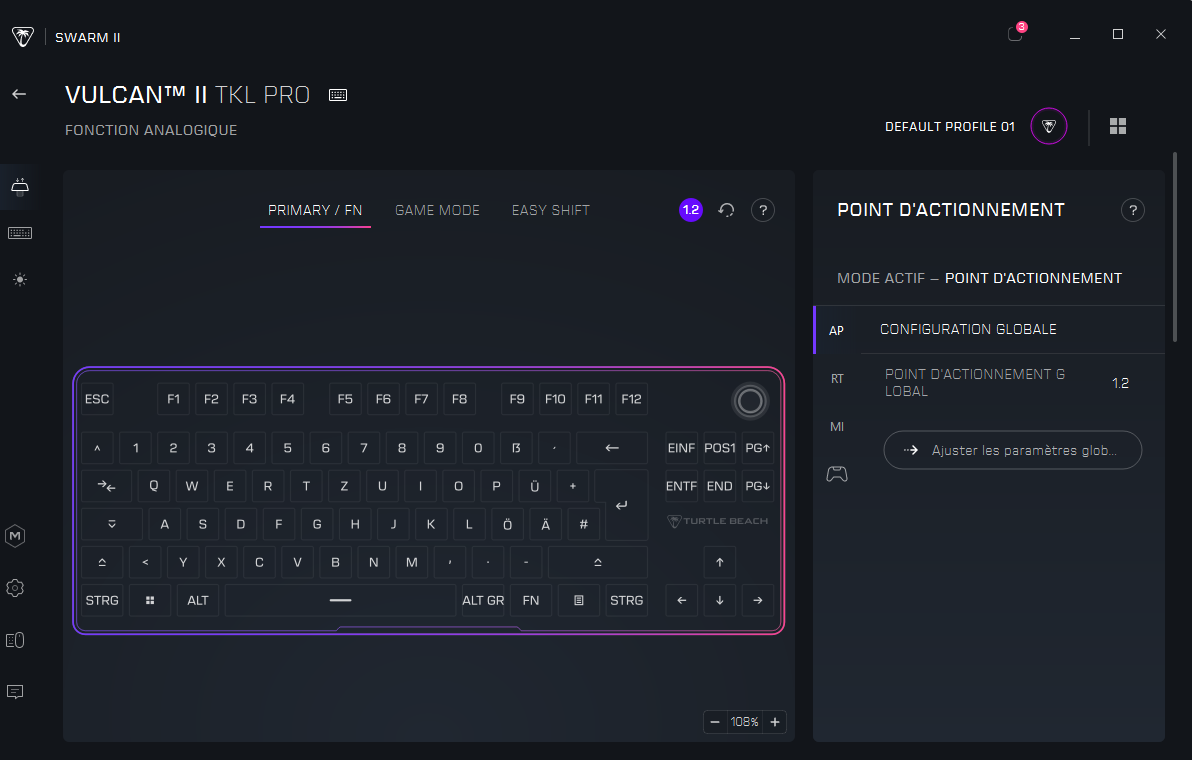Select the Enter key on the keyboard
Viewport: 1192px width, 760px height.
click(621, 505)
